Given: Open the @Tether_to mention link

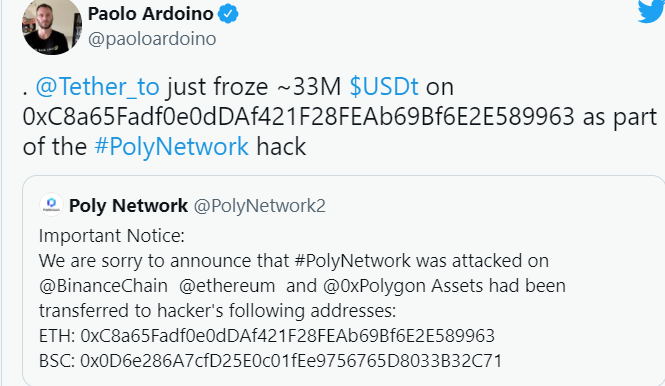Looking at the screenshot, I should (98, 87).
